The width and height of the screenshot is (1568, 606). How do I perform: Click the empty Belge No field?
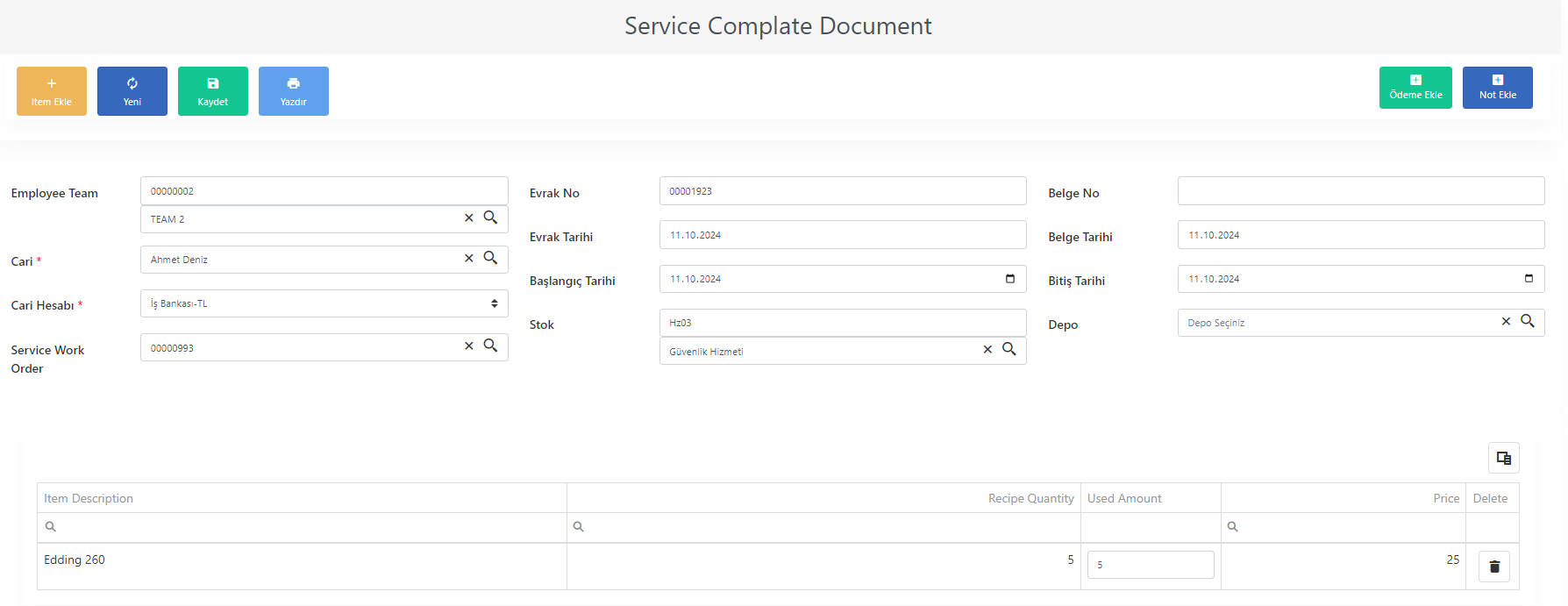pos(1361,191)
